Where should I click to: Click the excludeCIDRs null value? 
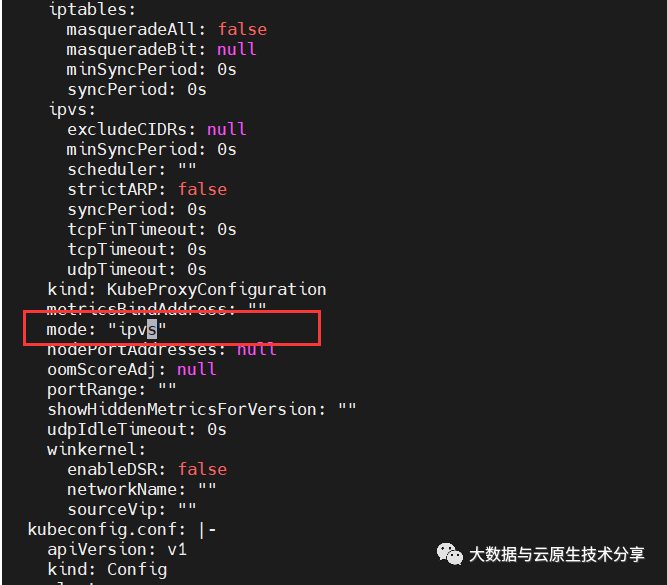click(226, 129)
